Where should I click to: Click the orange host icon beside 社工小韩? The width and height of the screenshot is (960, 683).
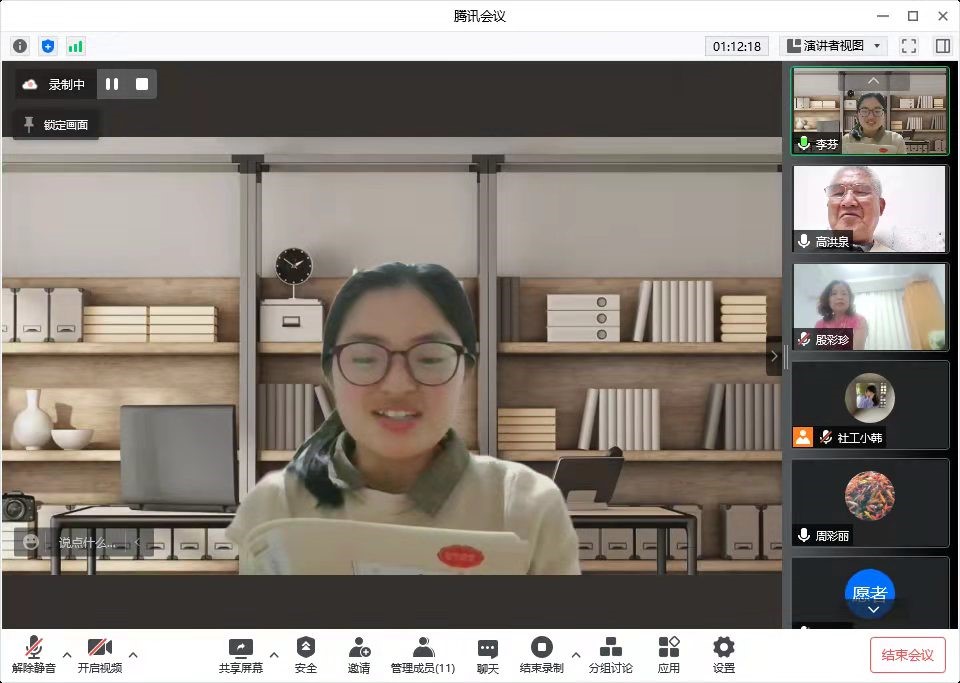click(803, 437)
